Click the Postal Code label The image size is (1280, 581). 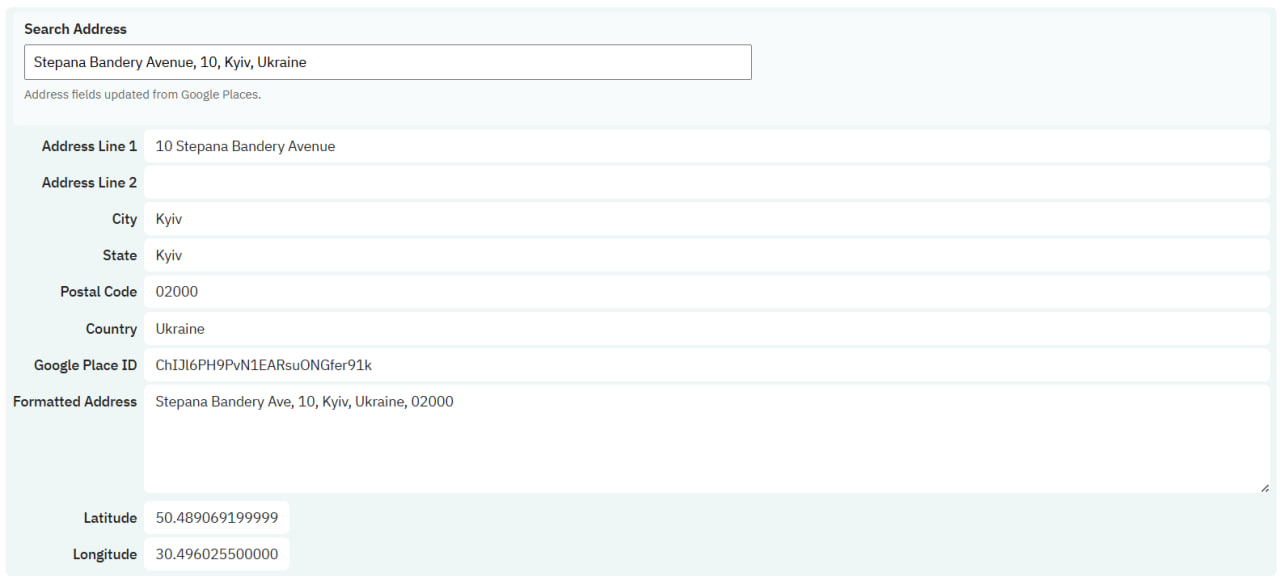click(98, 292)
